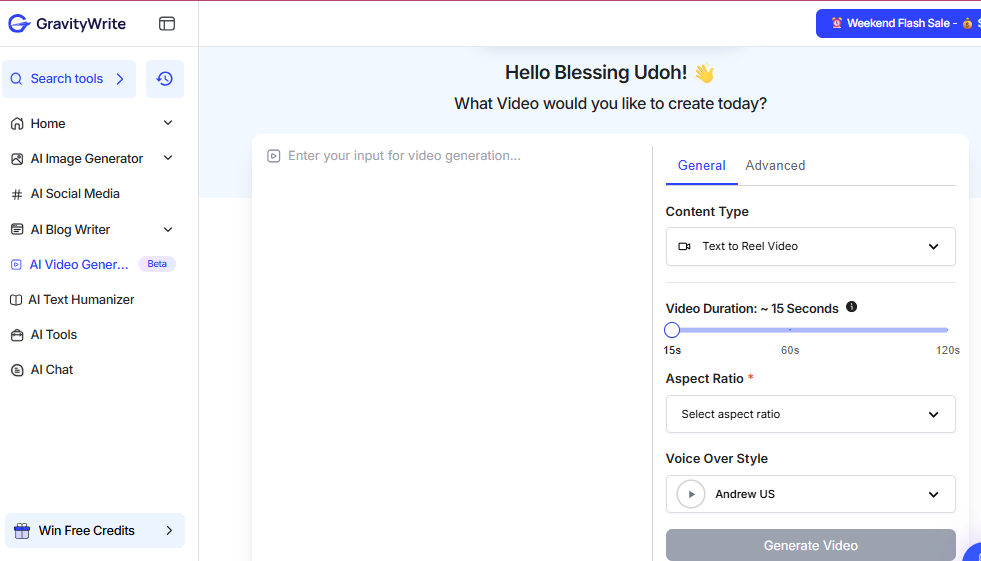Expand the Home menu chevron

pyautogui.click(x=168, y=123)
